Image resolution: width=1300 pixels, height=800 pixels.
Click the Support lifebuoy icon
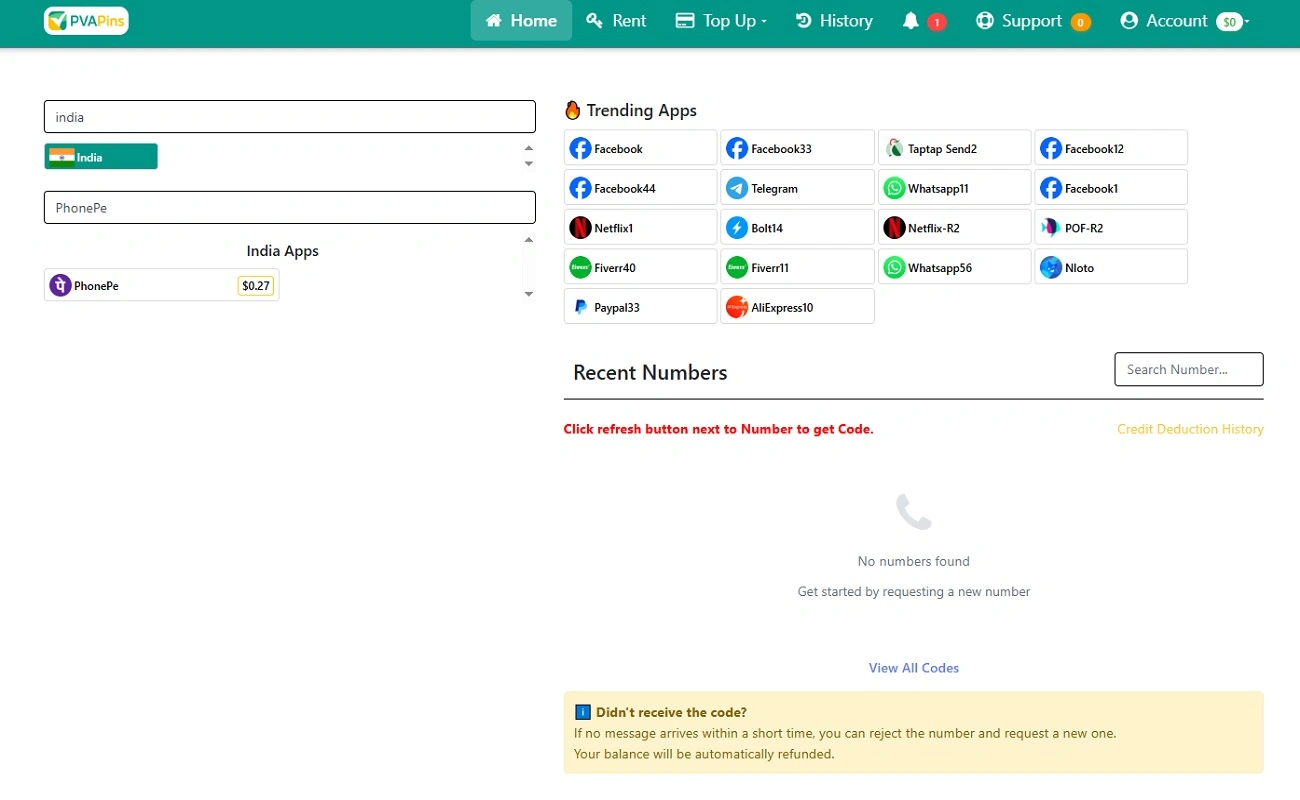pos(985,21)
